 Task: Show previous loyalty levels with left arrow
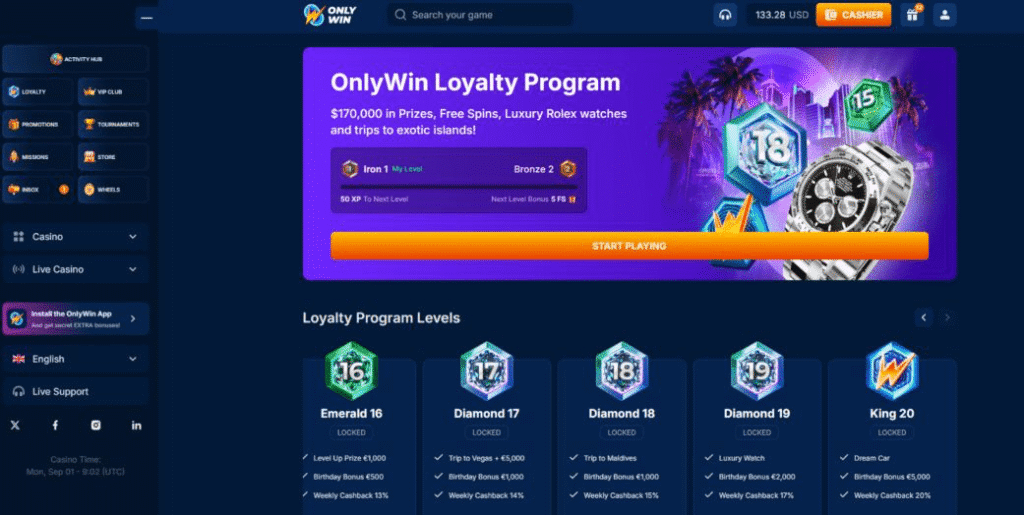click(x=923, y=318)
